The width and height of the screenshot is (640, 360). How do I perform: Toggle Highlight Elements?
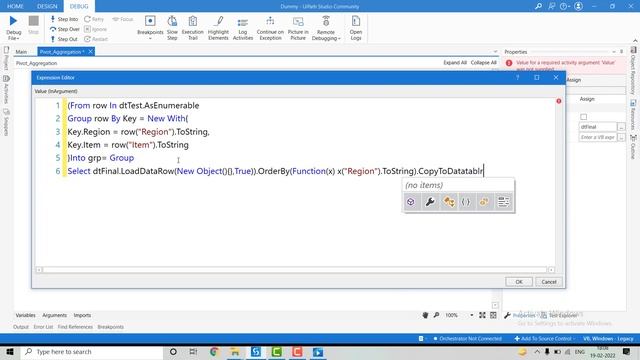(218, 27)
